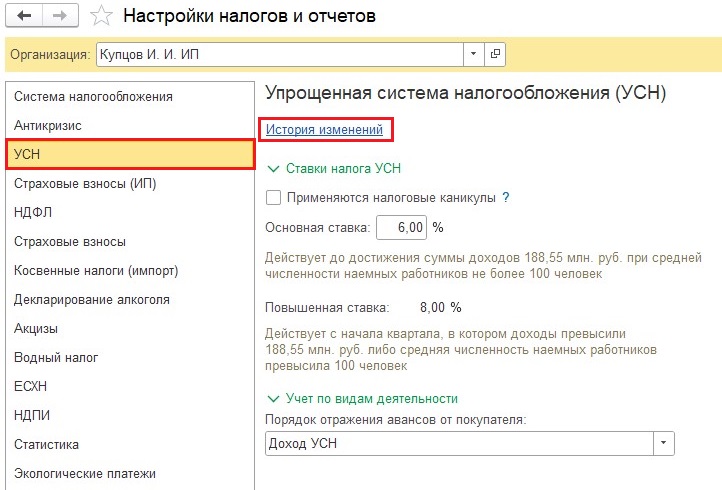Viewport: 722px width, 490px height.
Task: Open Декларирование алкоголя section
Action: pyautogui.click(x=130, y=299)
